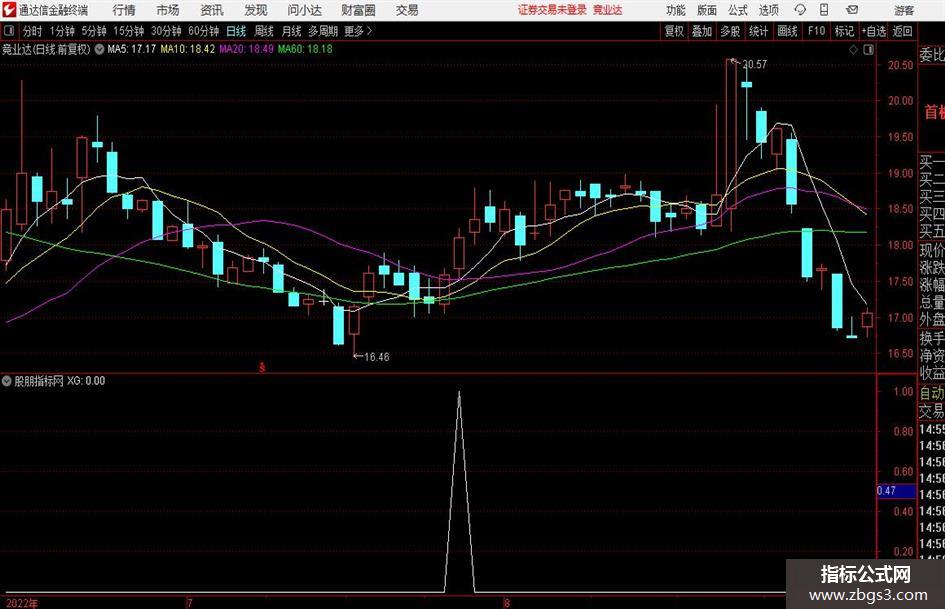Click the diamond icon above price axis

pyautogui.click(x=853, y=50)
